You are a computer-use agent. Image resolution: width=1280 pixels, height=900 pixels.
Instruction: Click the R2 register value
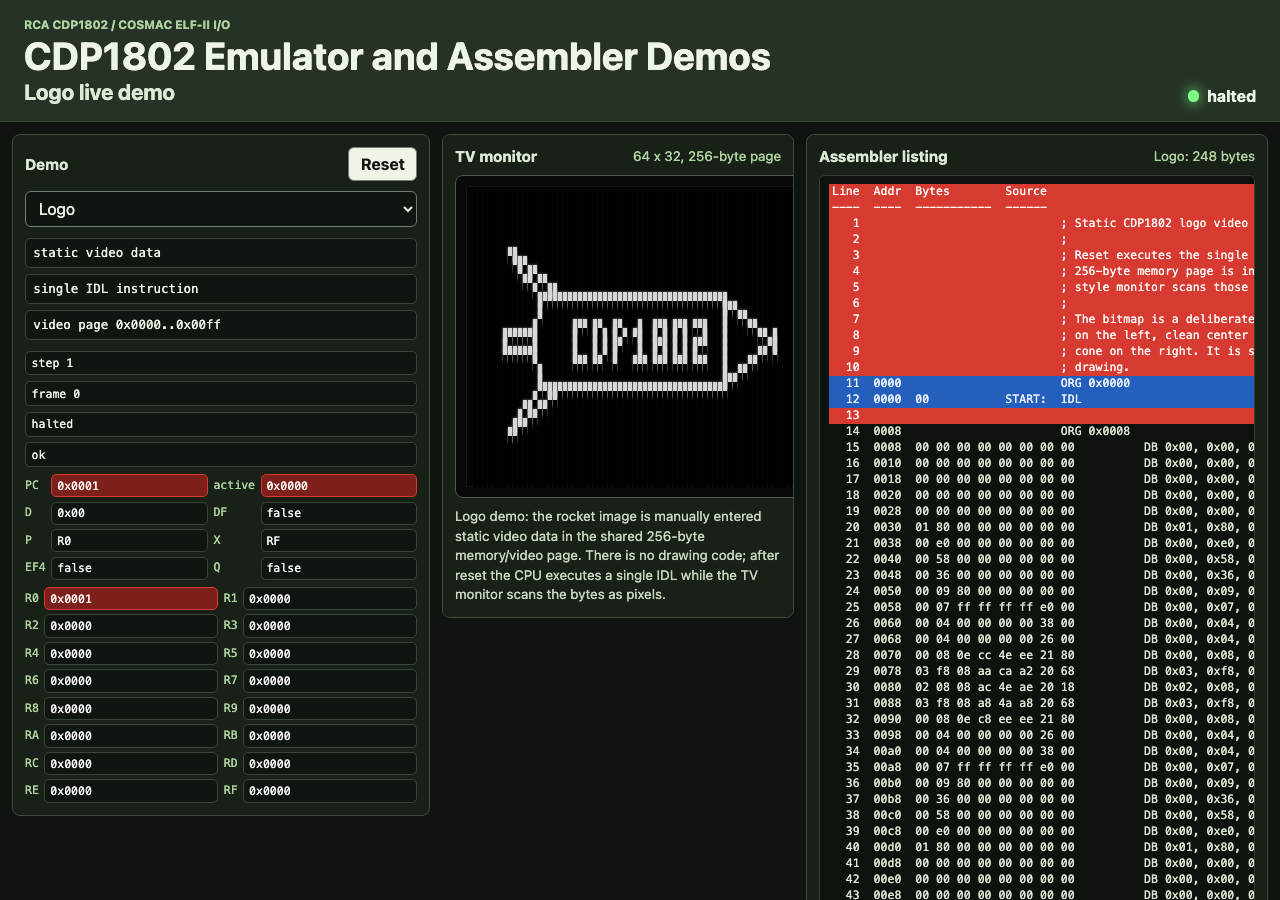131,626
